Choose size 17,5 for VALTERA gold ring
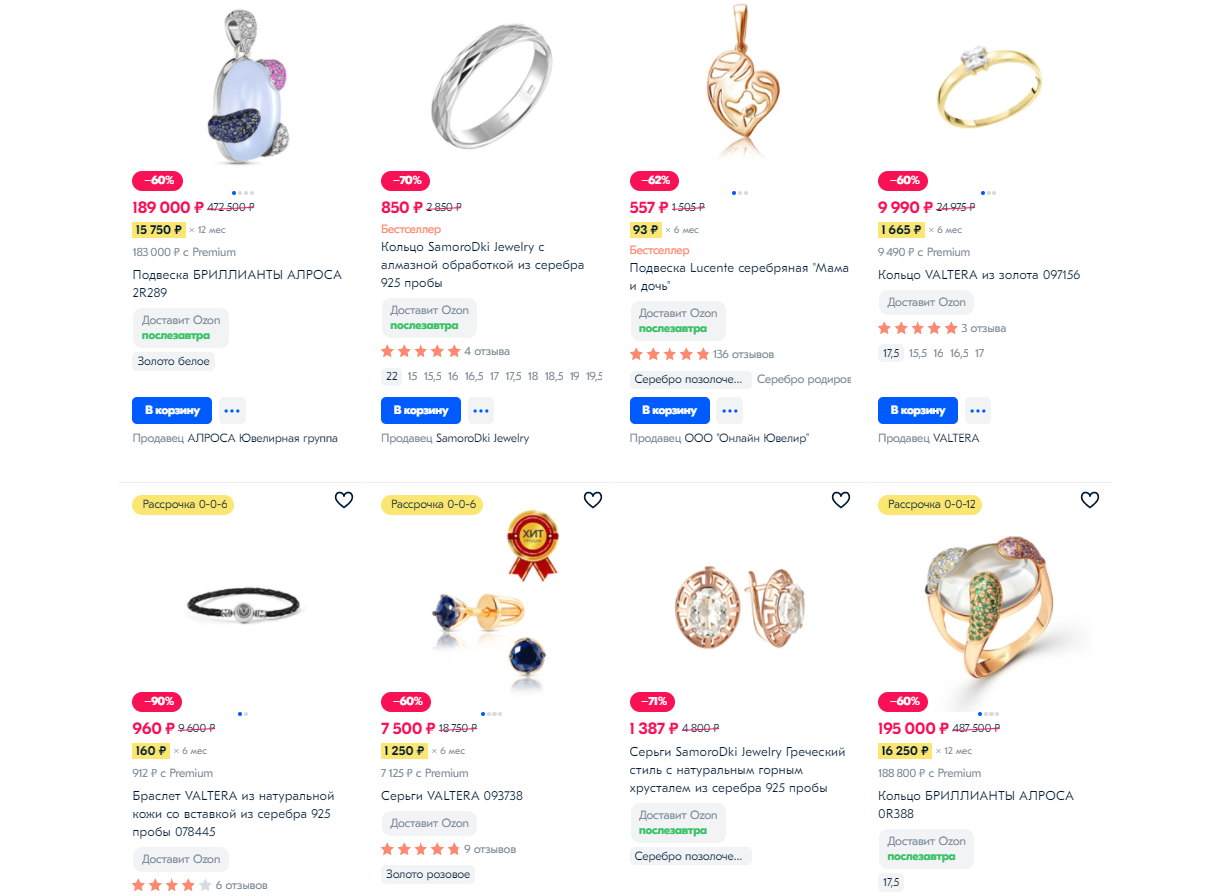The height and width of the screenshot is (896, 1229). coord(890,353)
